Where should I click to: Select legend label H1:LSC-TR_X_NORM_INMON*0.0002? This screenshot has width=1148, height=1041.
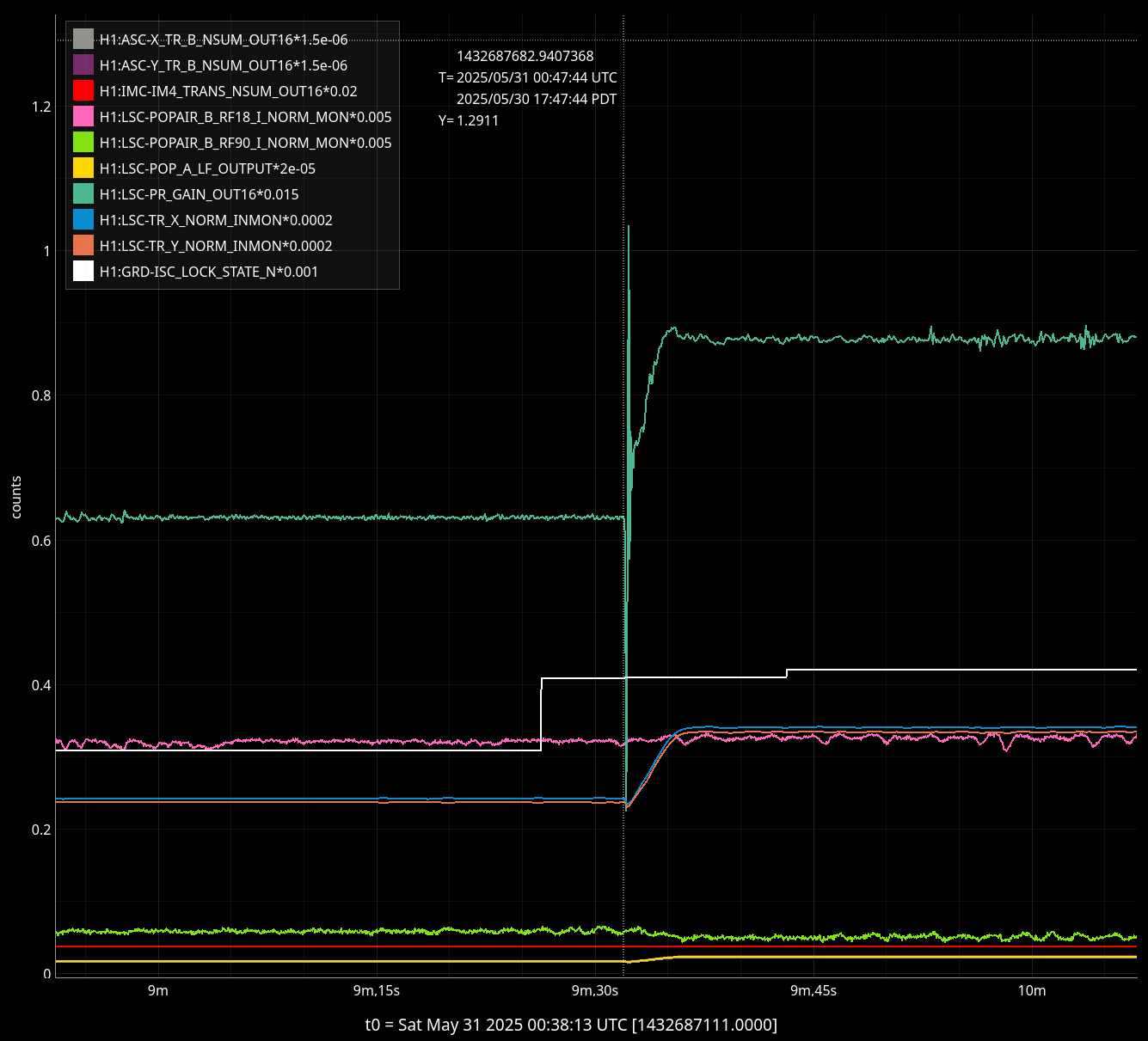coord(216,220)
